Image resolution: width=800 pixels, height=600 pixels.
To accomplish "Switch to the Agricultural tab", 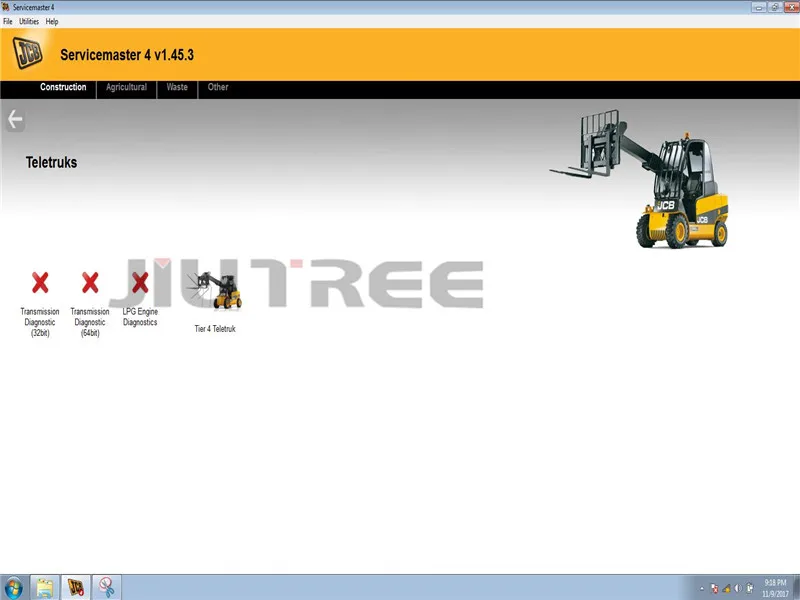I will 126,87.
